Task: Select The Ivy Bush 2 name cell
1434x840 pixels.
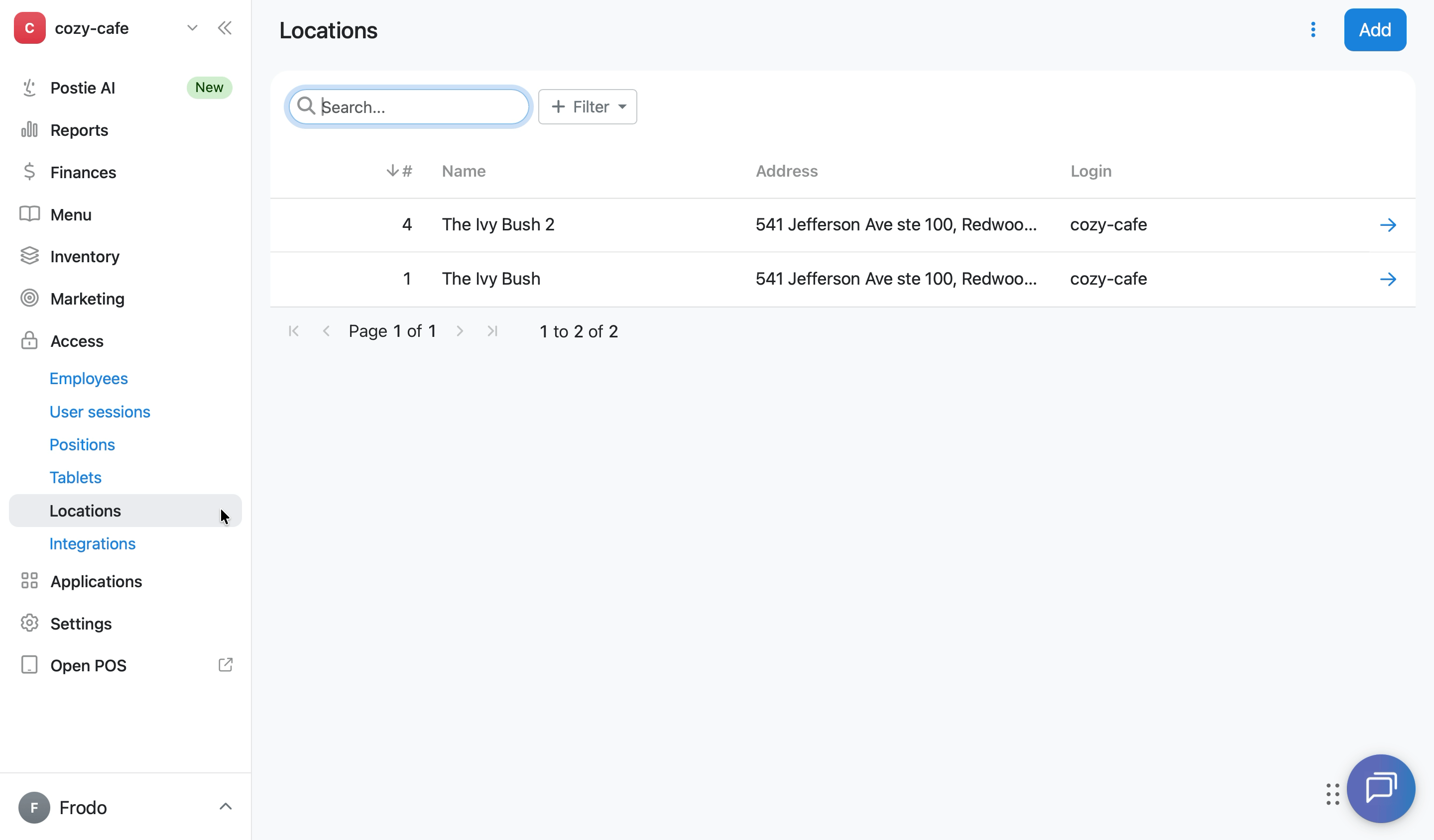Action: tap(498, 225)
